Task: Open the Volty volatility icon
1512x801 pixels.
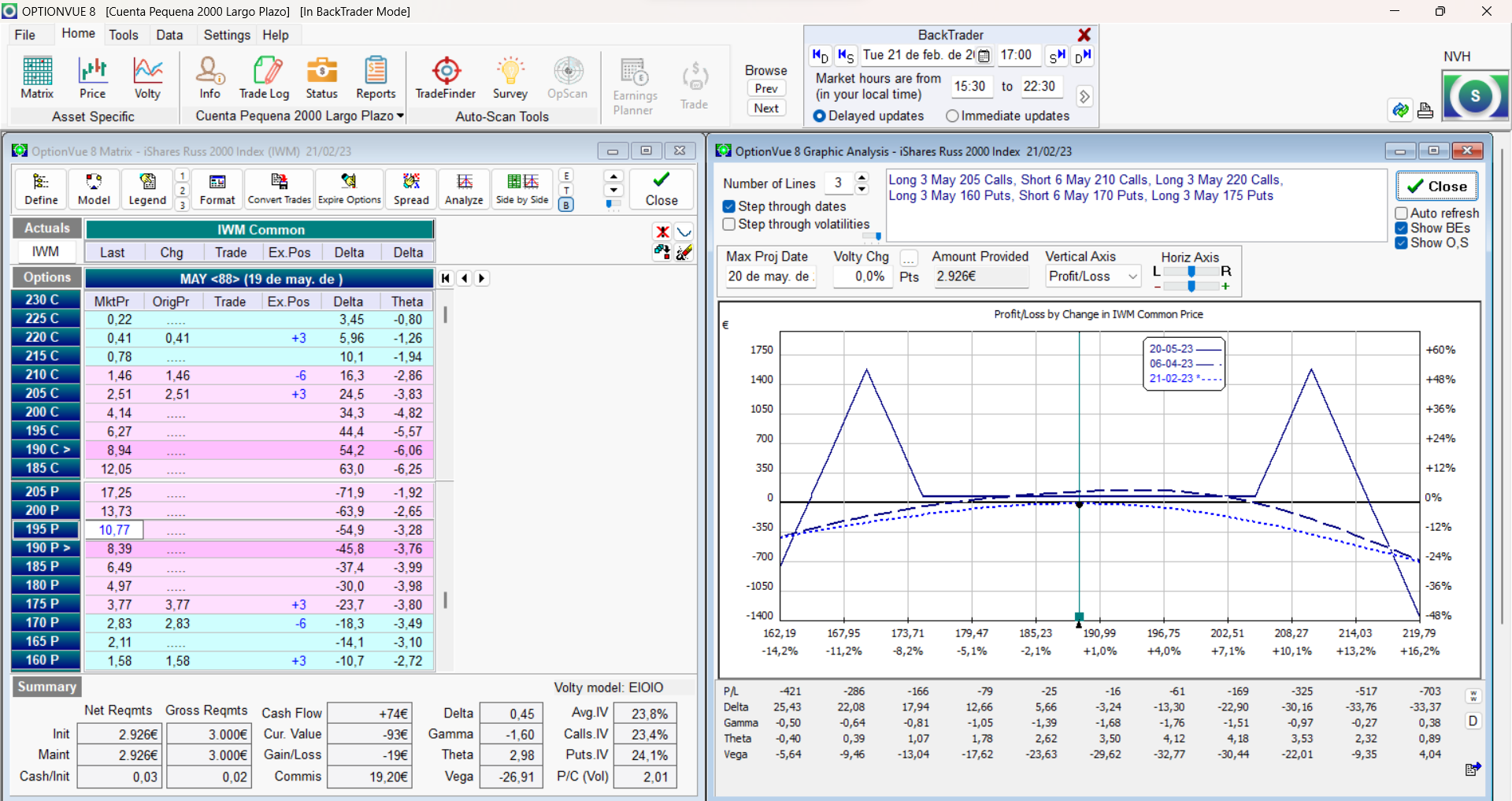Action: coord(147,78)
